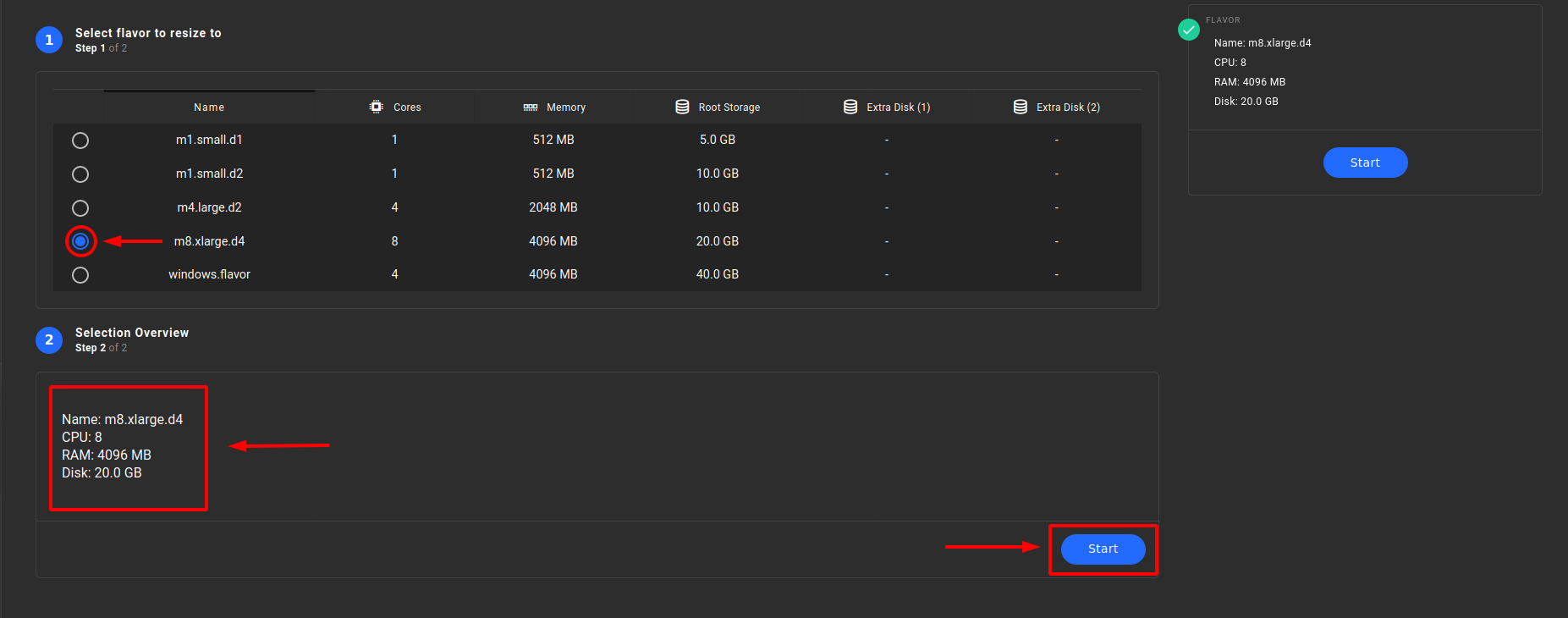
Task: Click 'RAM: 4096 MB' in Selection Overview
Action: click(x=107, y=455)
